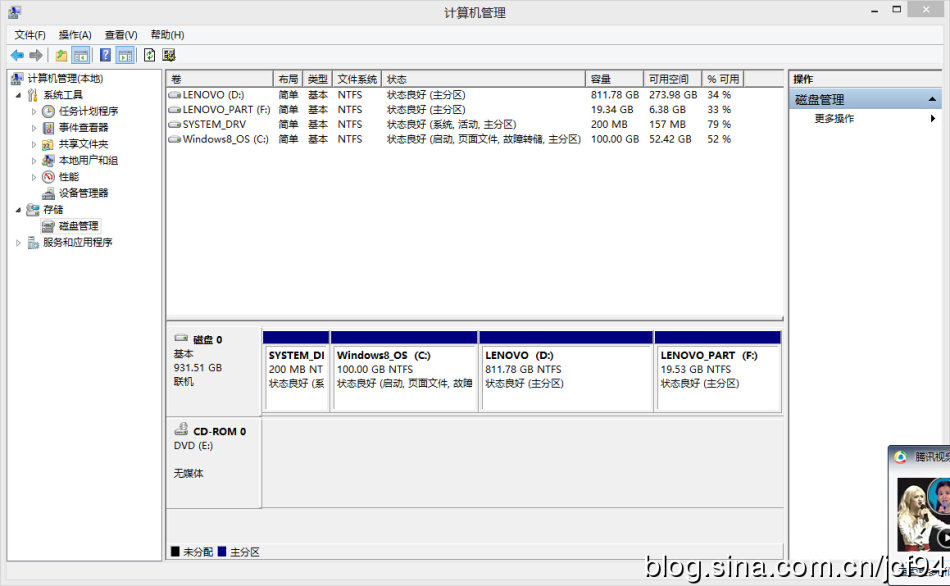950x586 pixels.
Task: Expand the 服务和应用程序 node
Action: [18, 242]
